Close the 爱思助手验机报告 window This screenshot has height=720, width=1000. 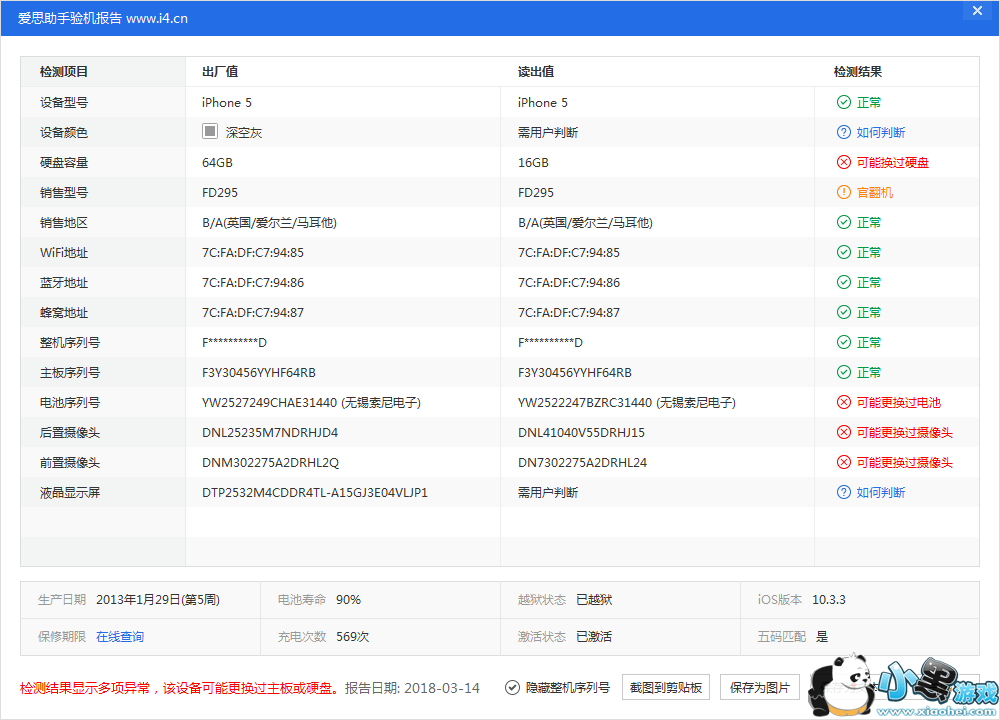976,11
